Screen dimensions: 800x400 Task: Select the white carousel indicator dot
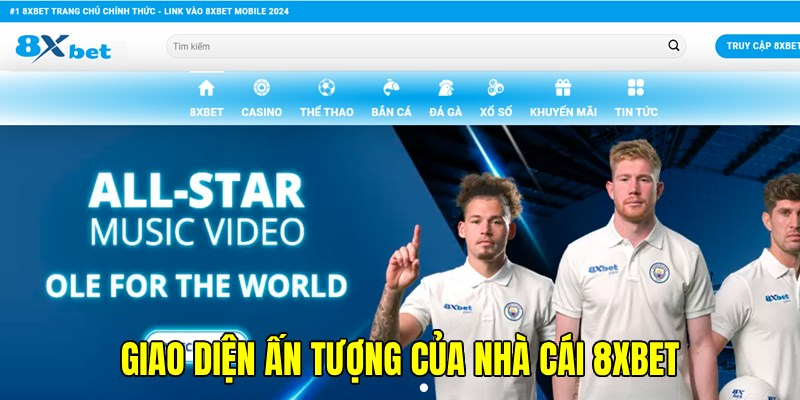point(423,388)
